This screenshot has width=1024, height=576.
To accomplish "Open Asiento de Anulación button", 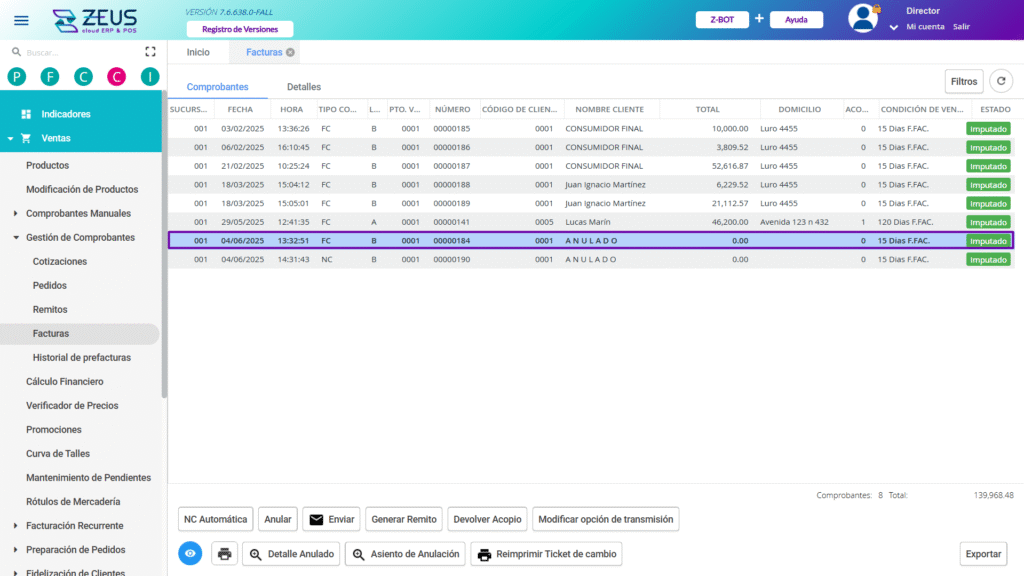I will point(405,554).
